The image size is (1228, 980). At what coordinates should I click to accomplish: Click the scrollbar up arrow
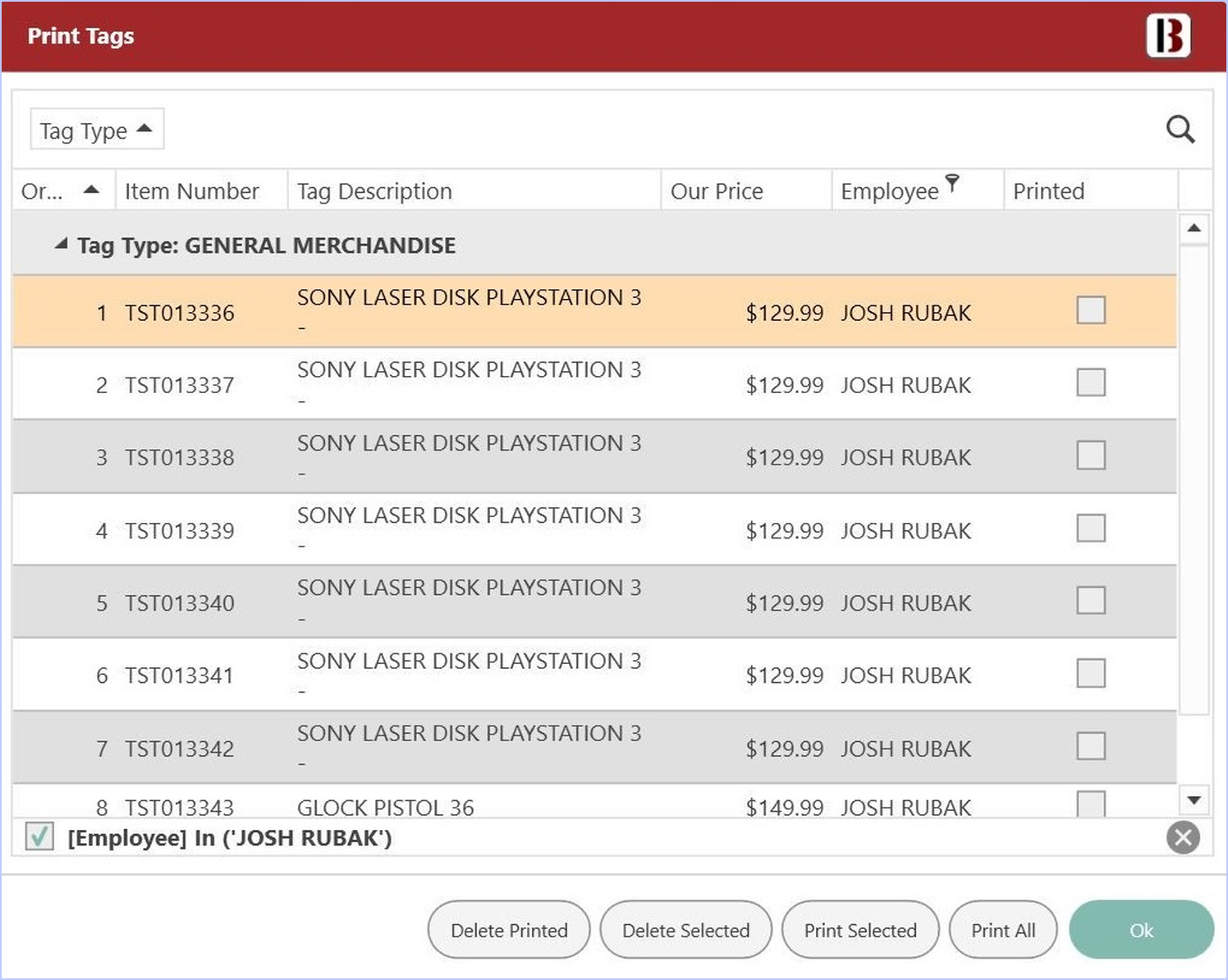click(1194, 227)
